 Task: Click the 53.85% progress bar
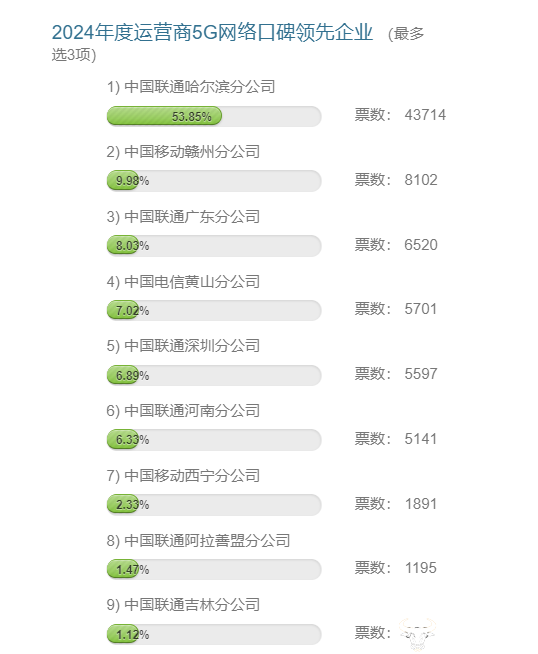(x=214, y=116)
